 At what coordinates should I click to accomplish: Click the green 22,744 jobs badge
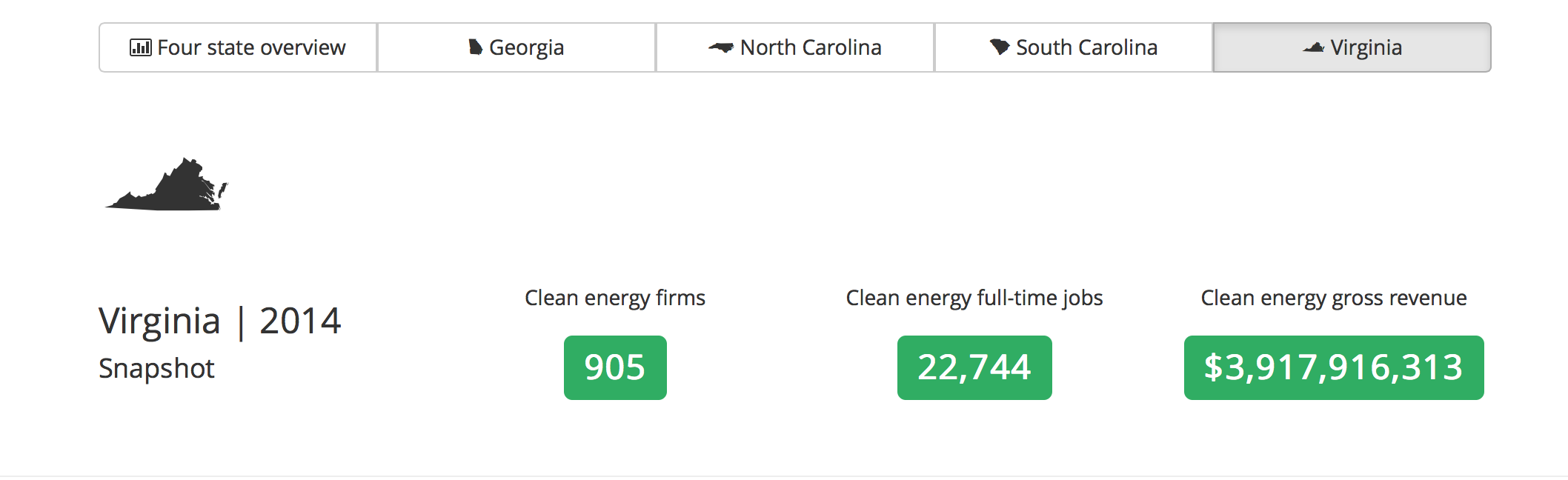tap(974, 367)
